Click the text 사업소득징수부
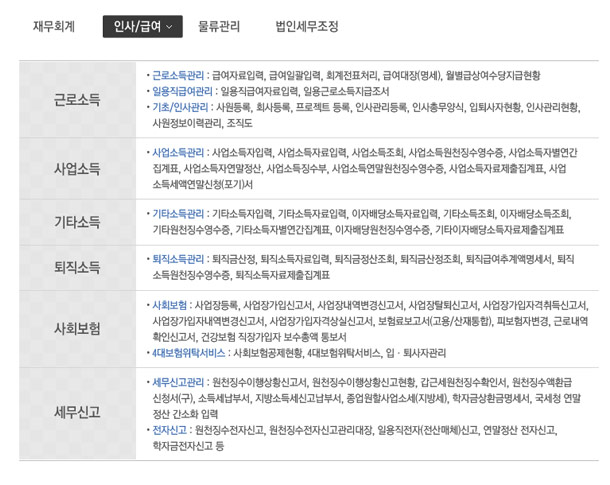 [x=296, y=169]
